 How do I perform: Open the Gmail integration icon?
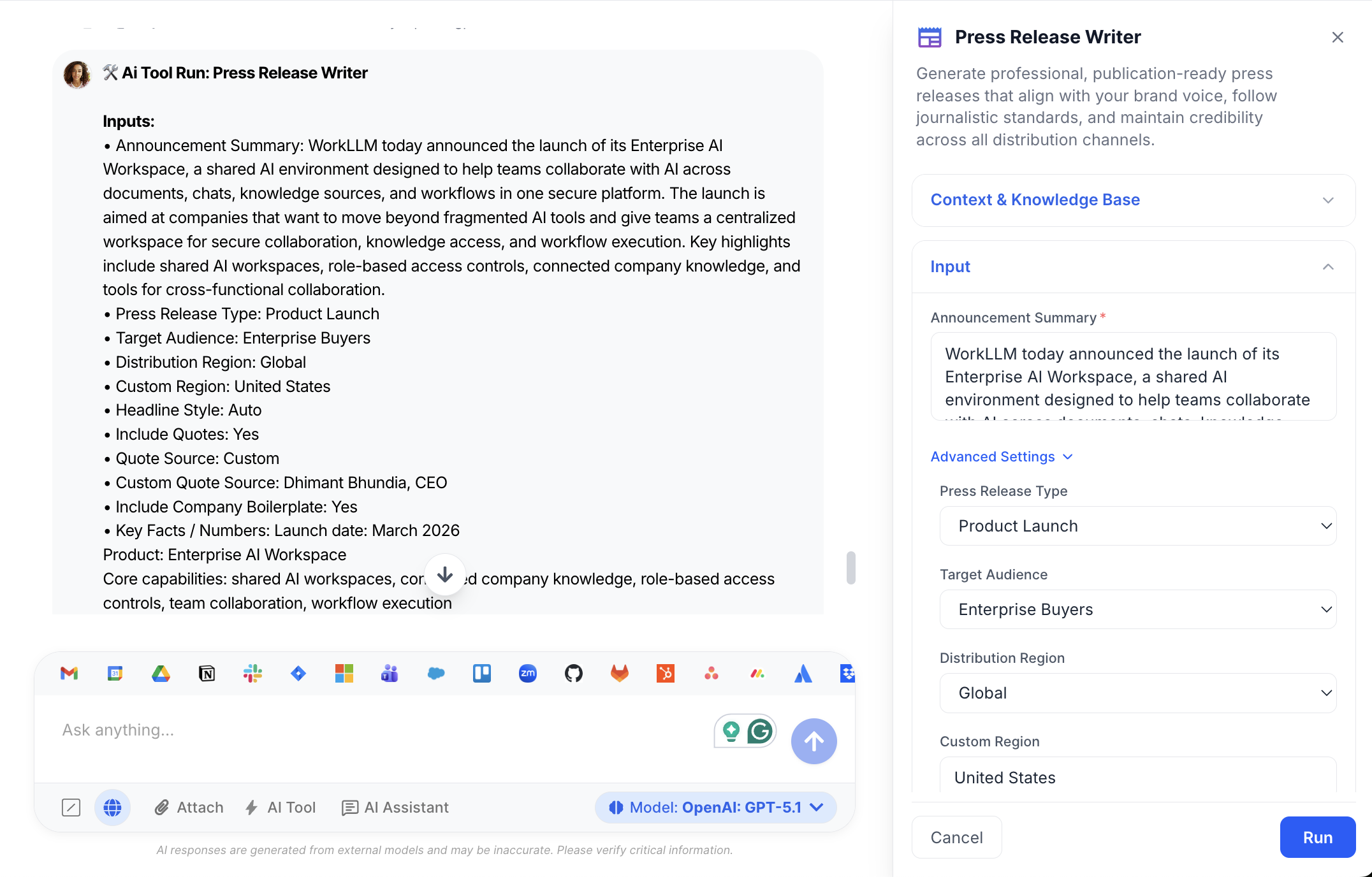point(68,674)
